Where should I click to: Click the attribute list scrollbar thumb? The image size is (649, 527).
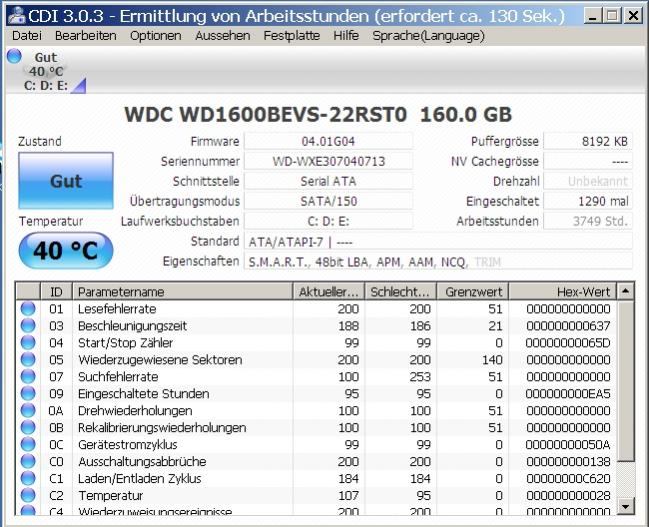pyautogui.click(x=625, y=381)
